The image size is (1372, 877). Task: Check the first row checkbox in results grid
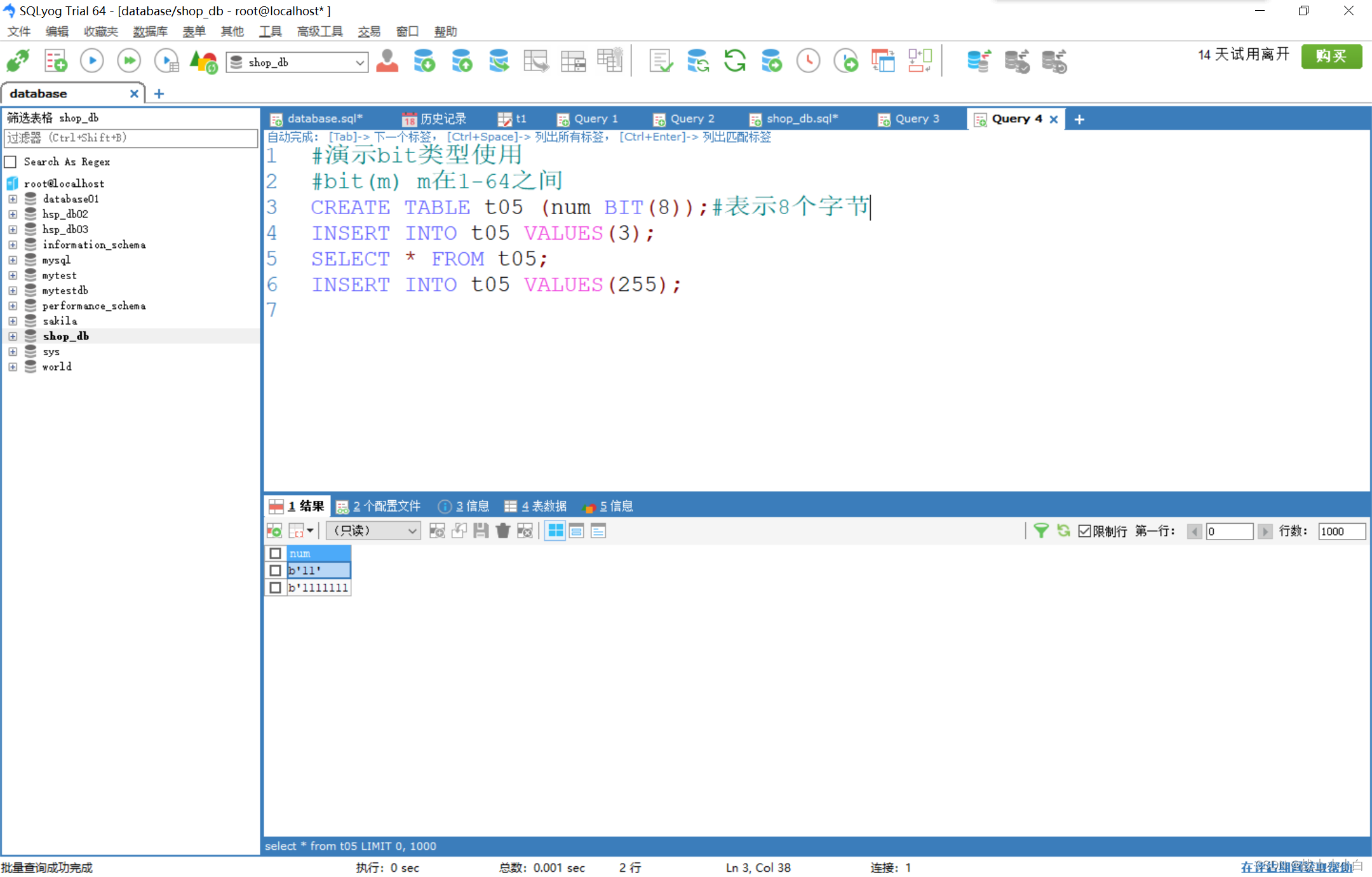click(276, 570)
